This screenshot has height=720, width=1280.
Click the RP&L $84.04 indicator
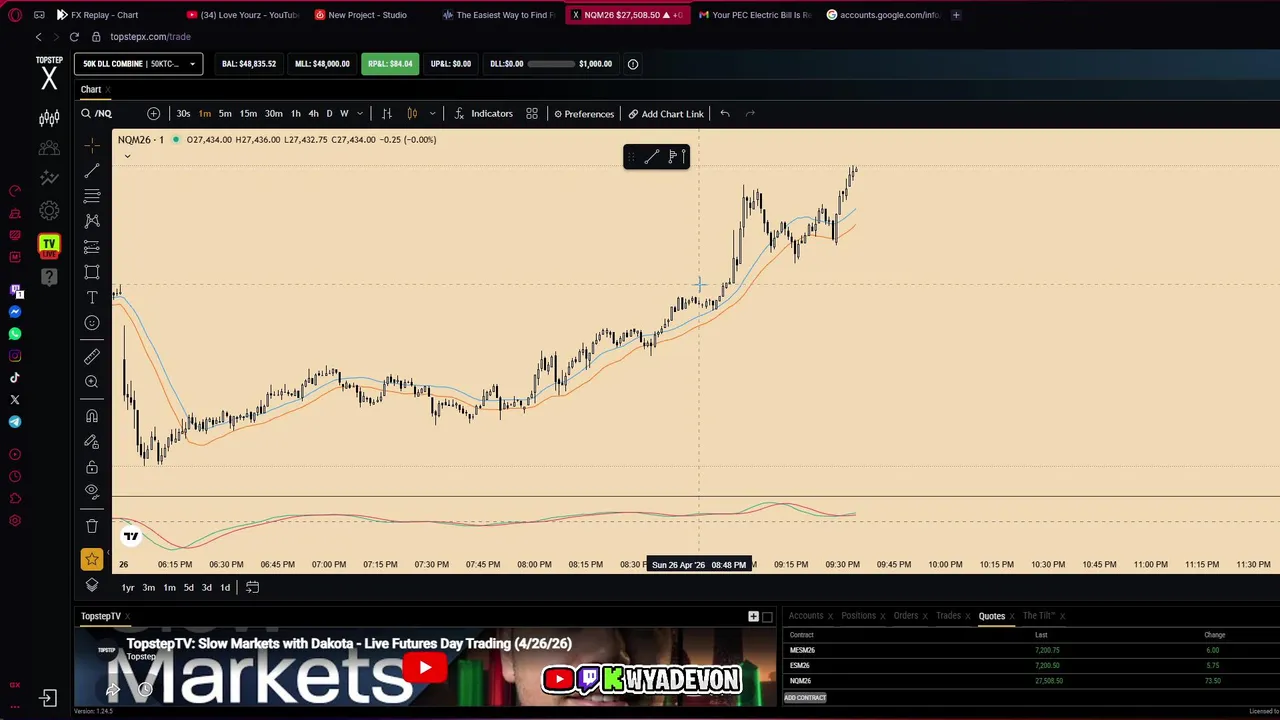[390, 64]
